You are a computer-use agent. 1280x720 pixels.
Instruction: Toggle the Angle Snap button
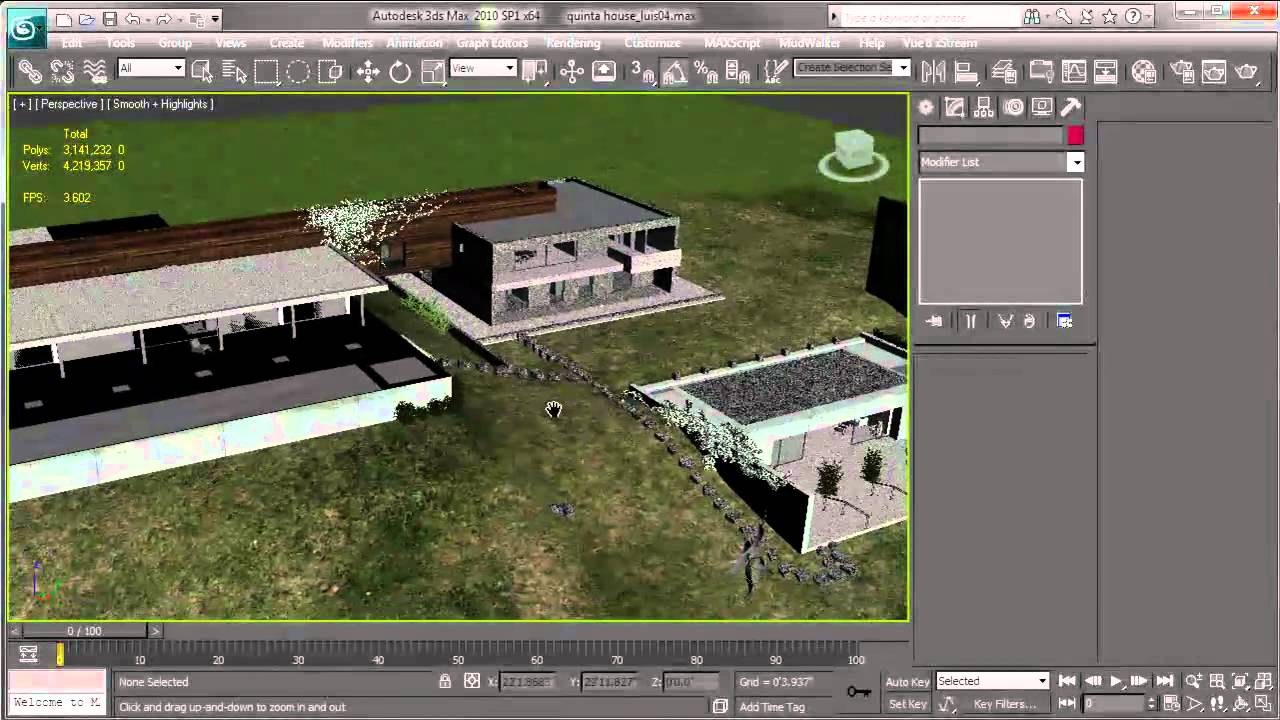[x=674, y=71]
